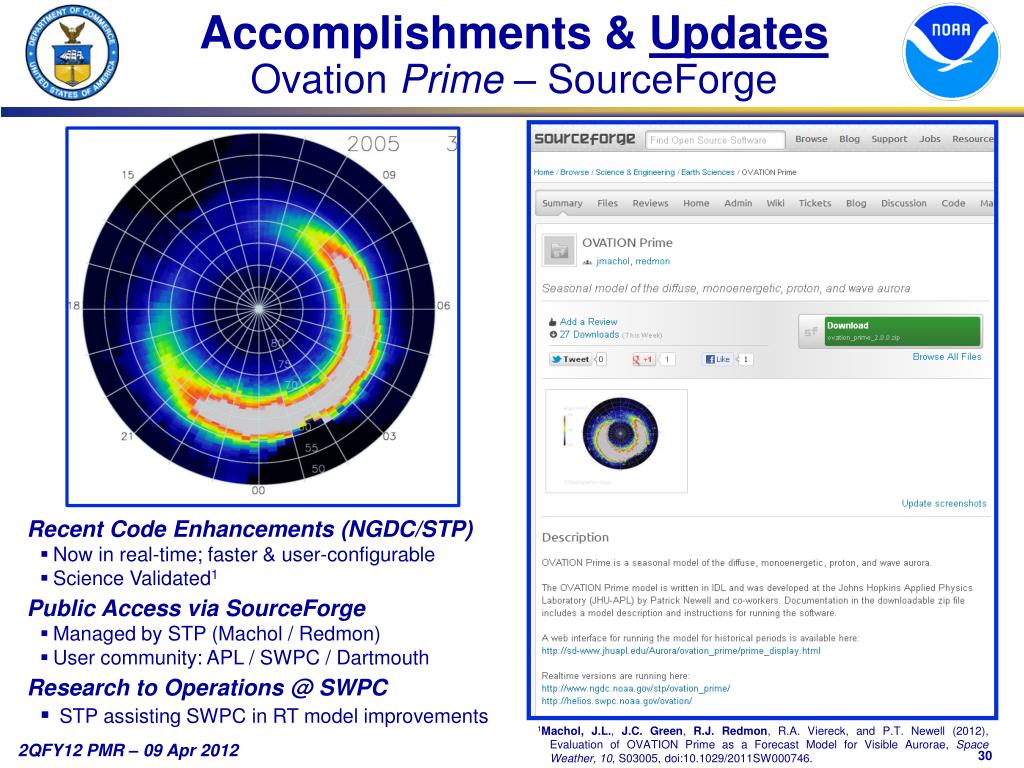
Task: Click 'Managed by STP (Machol / Redmon)' bullet
Action: coord(216,633)
